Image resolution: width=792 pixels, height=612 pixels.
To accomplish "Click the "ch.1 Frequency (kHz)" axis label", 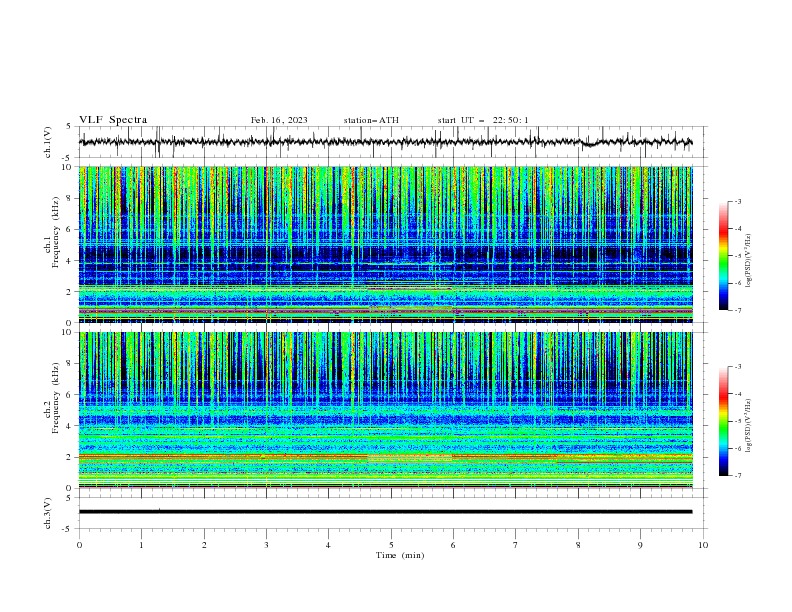I will pos(52,230).
